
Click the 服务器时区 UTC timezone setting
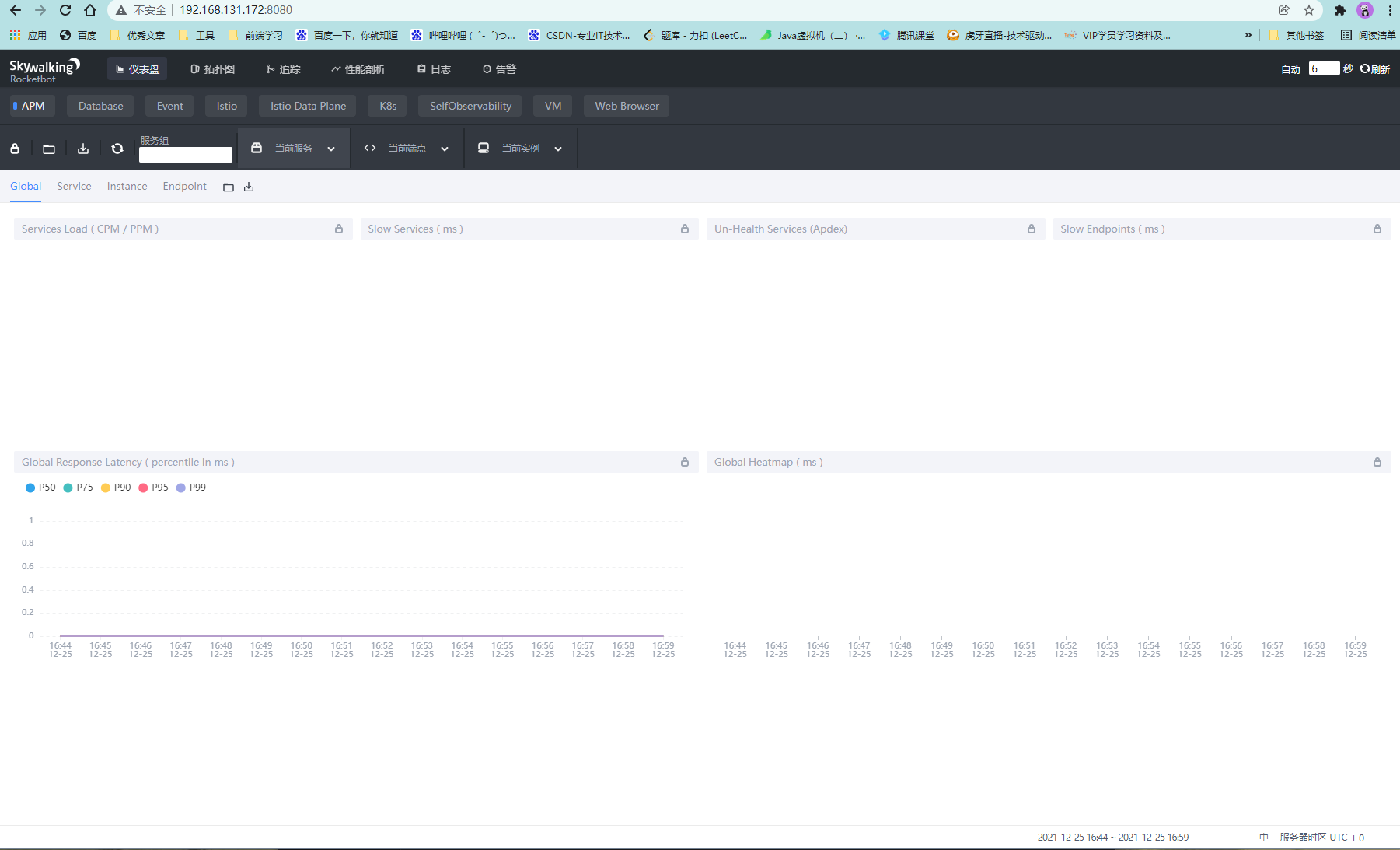click(1322, 838)
